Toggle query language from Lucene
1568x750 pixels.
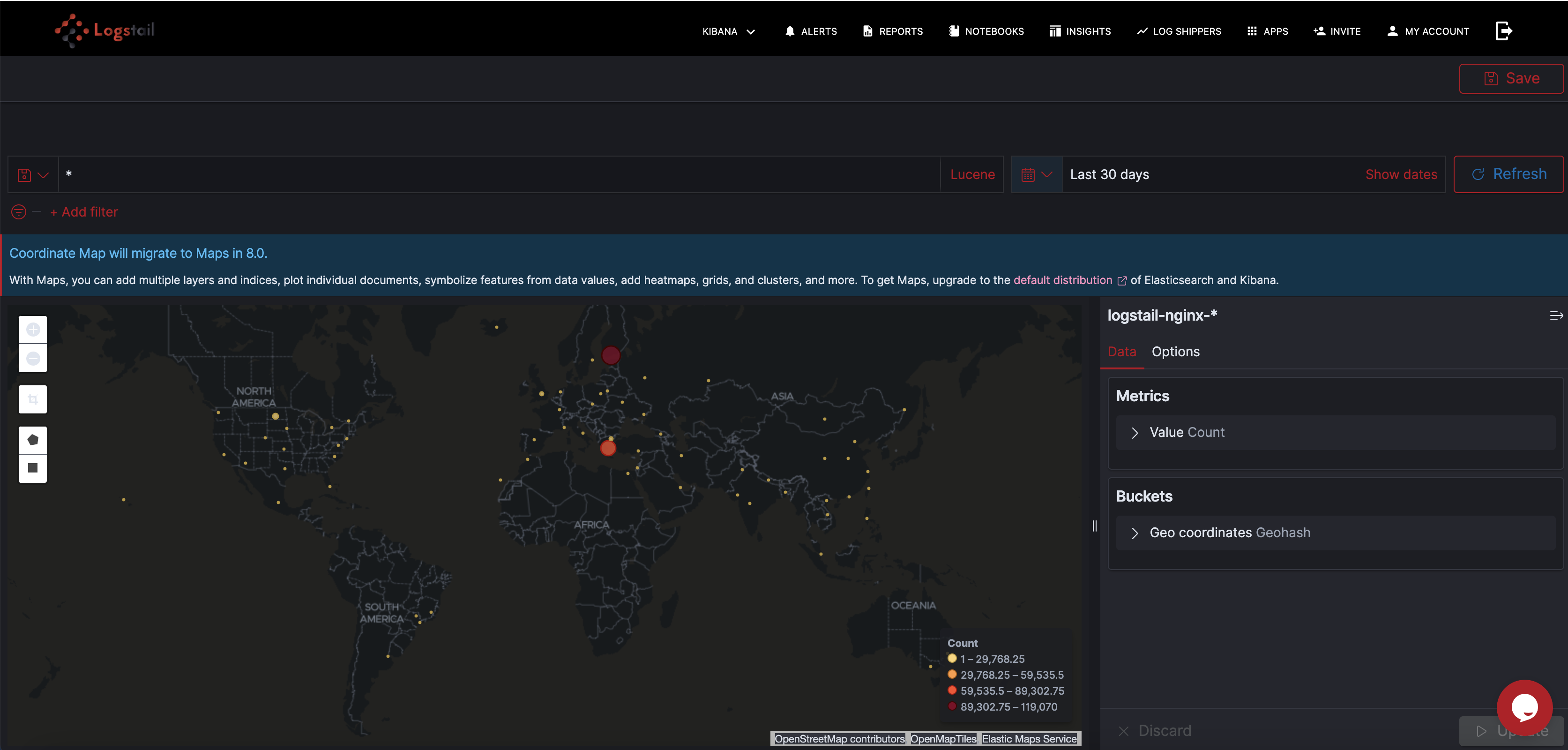pyautogui.click(x=972, y=175)
